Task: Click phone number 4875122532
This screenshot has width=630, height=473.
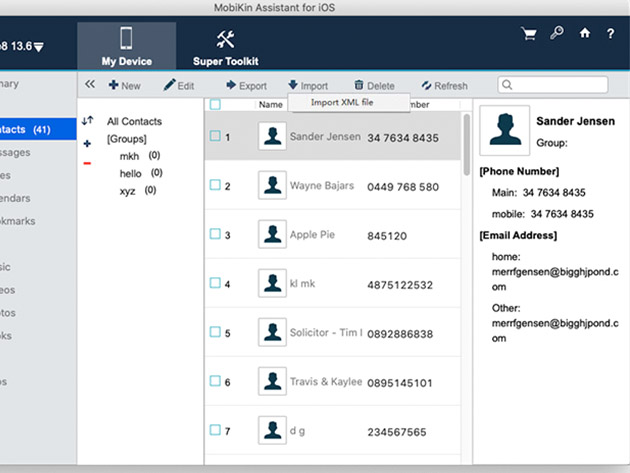Action: 400,285
